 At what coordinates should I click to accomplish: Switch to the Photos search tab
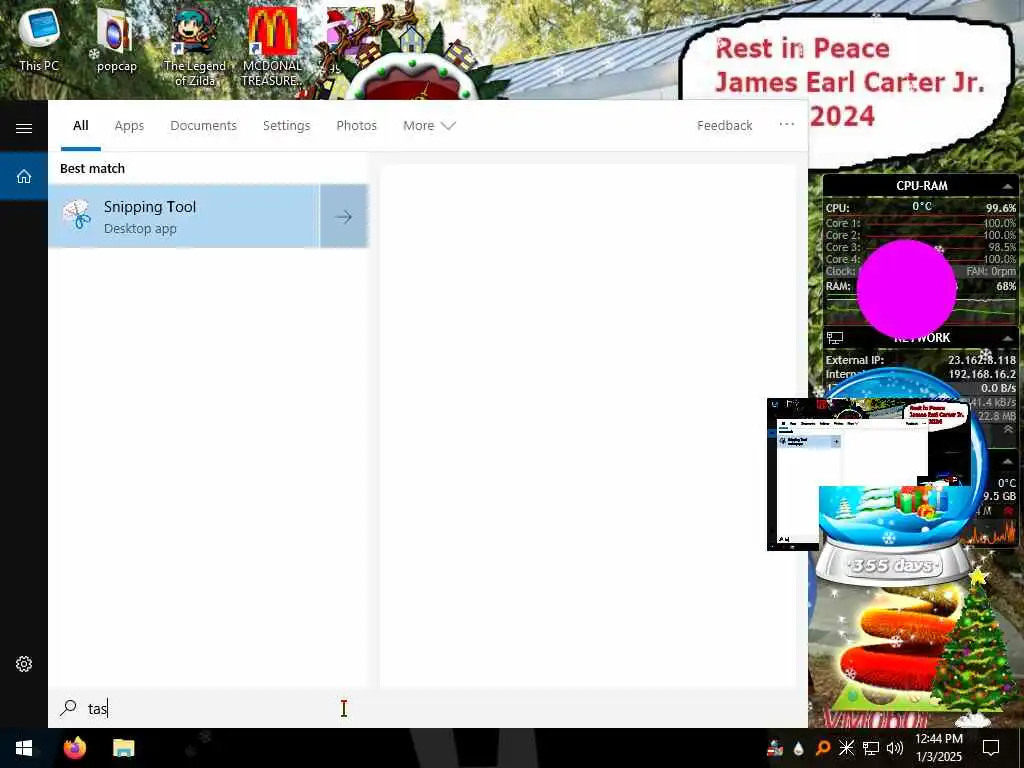pos(357,125)
